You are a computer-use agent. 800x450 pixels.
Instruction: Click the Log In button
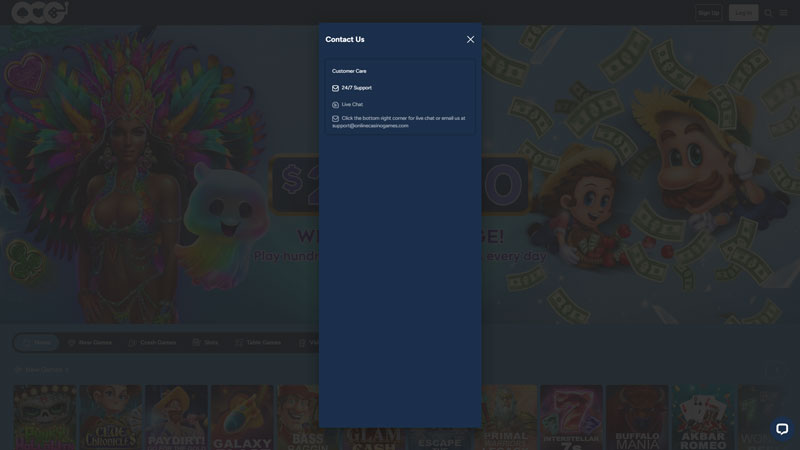[743, 13]
